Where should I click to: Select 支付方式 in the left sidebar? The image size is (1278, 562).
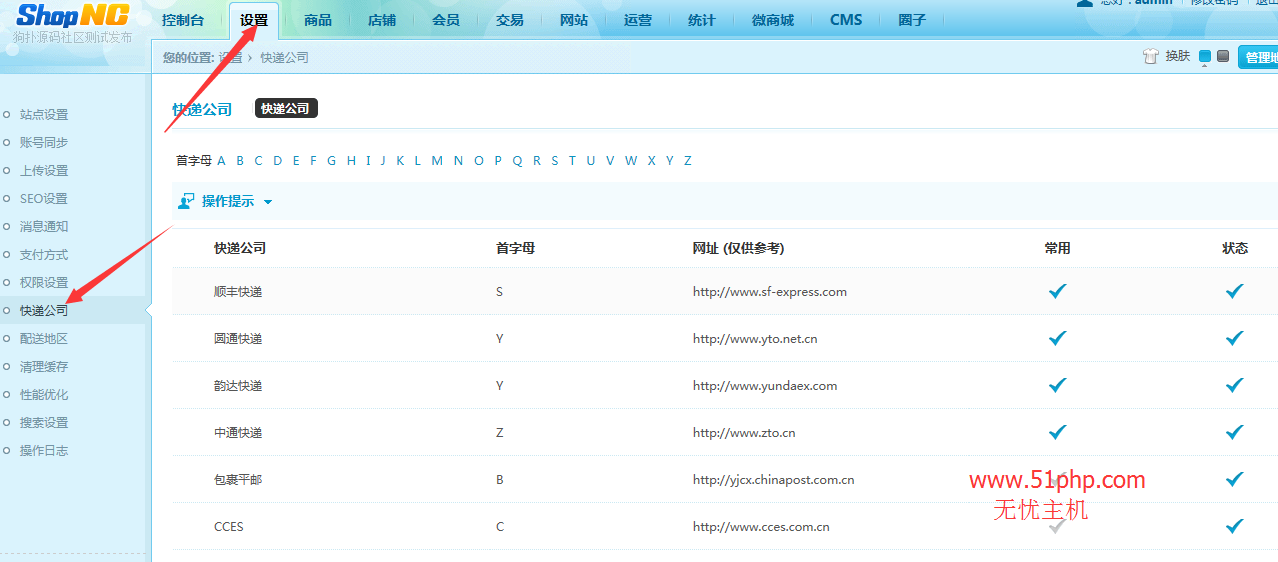tap(44, 255)
